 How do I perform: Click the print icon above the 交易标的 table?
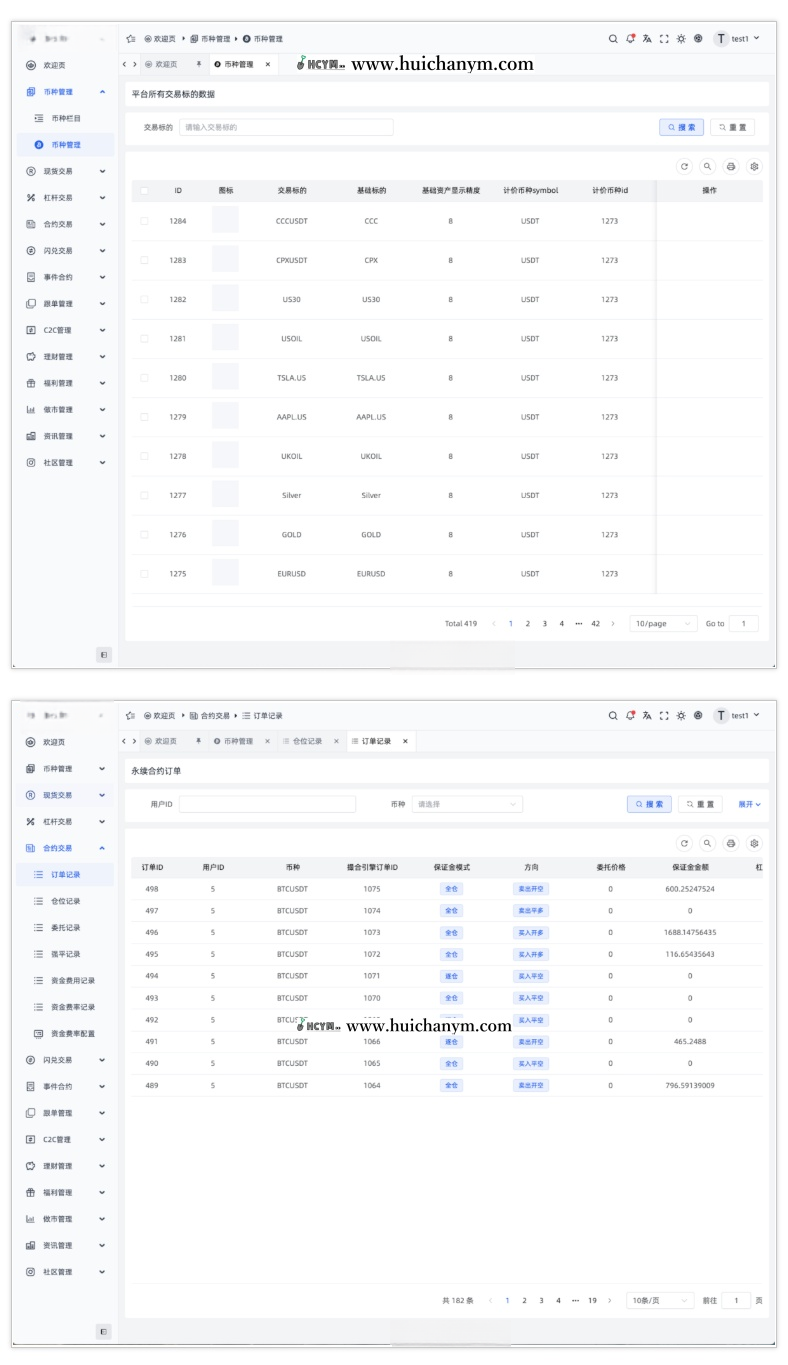pos(731,167)
